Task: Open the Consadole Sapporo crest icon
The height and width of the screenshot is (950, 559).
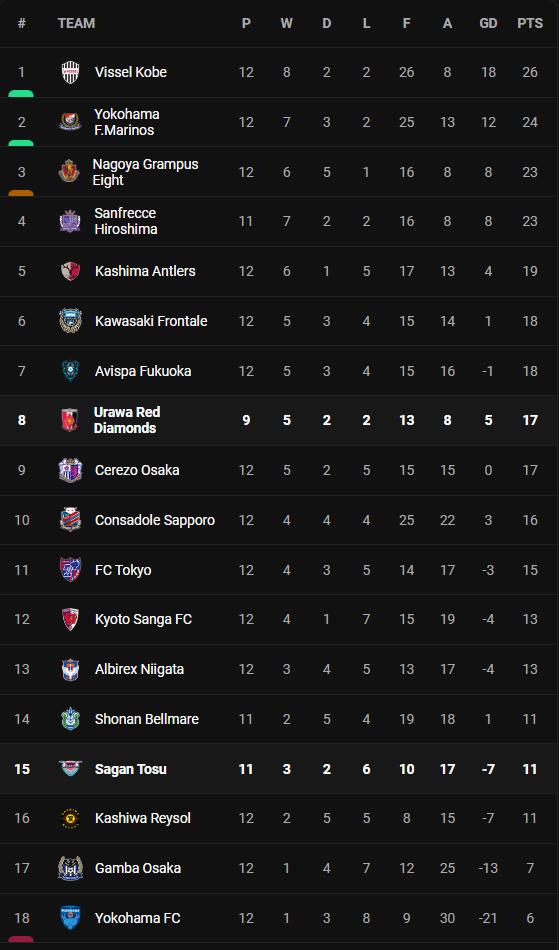Action: click(70, 520)
